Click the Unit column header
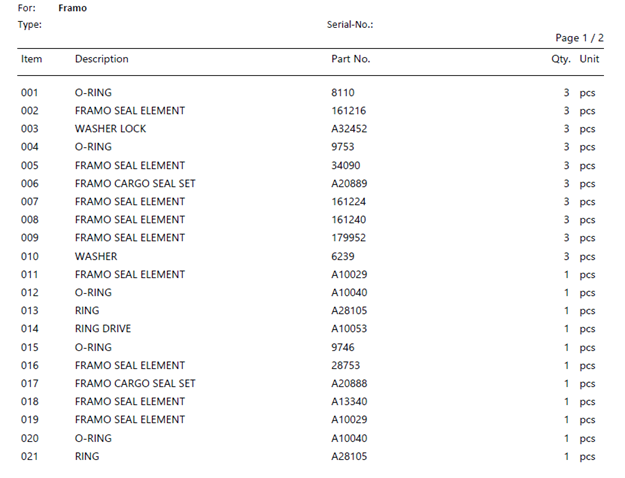This screenshot has width=625, height=478. (x=590, y=59)
